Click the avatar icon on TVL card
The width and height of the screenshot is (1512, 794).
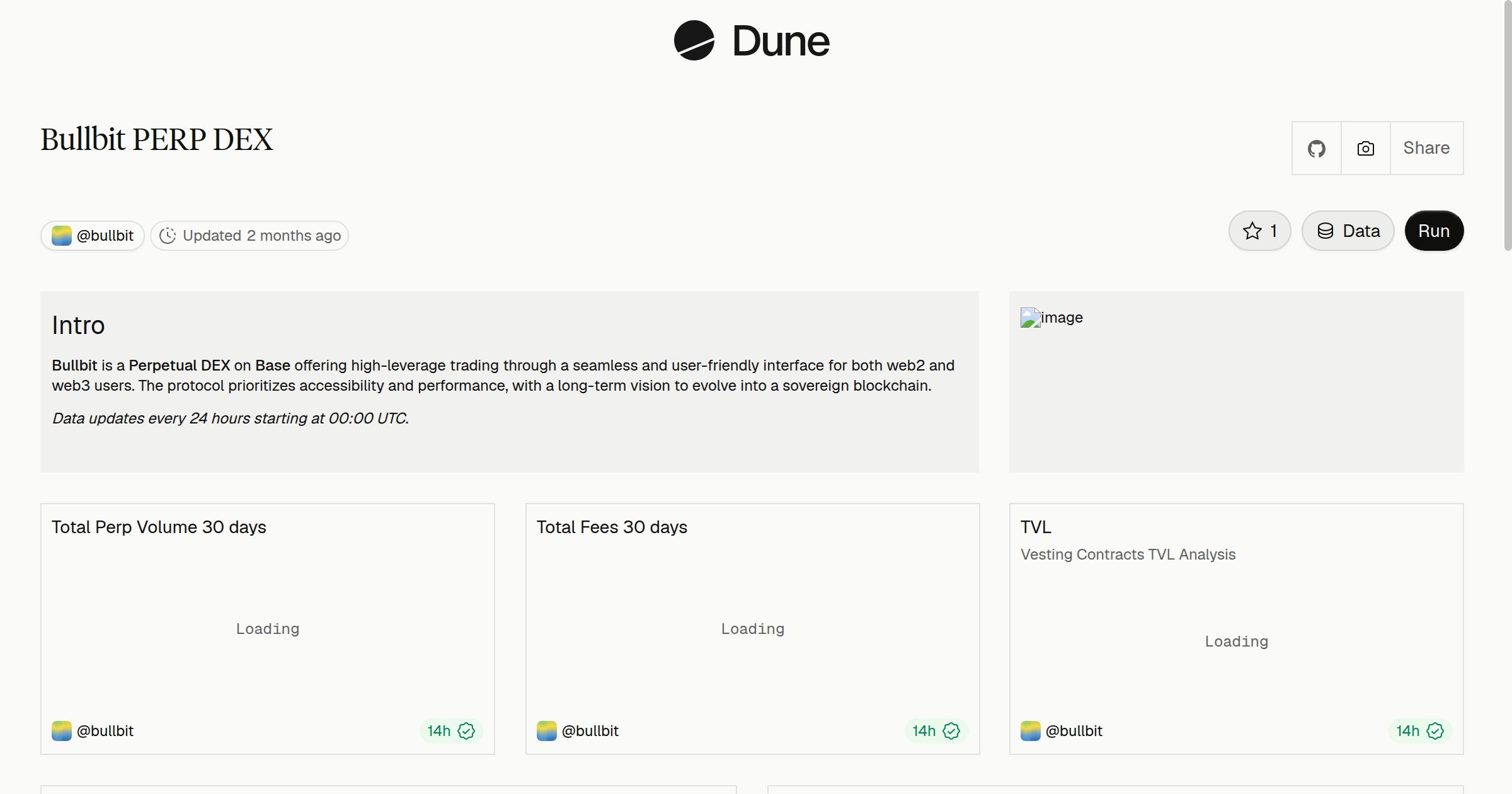(x=1031, y=731)
